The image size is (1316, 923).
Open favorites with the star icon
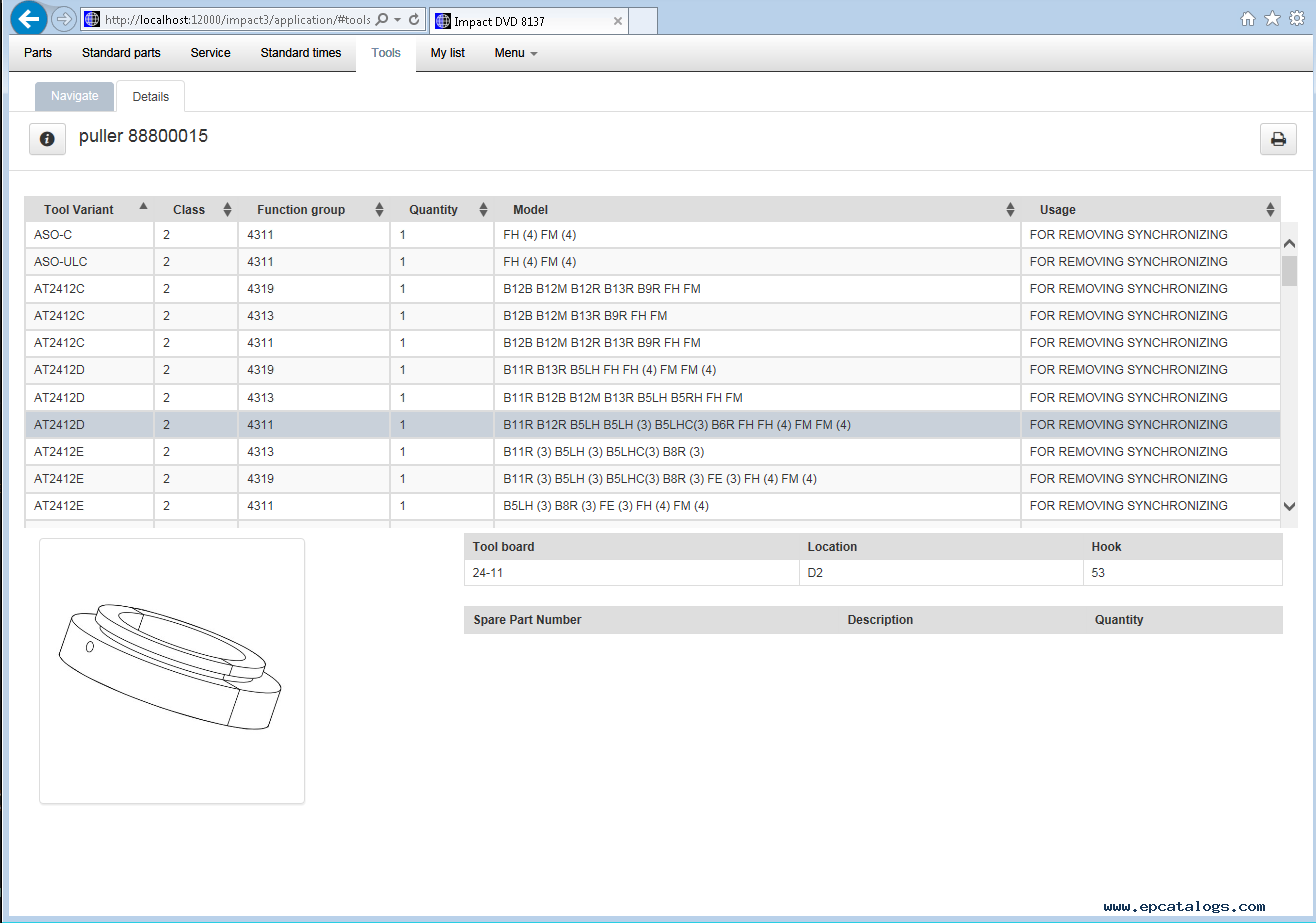pyautogui.click(x=1272, y=19)
